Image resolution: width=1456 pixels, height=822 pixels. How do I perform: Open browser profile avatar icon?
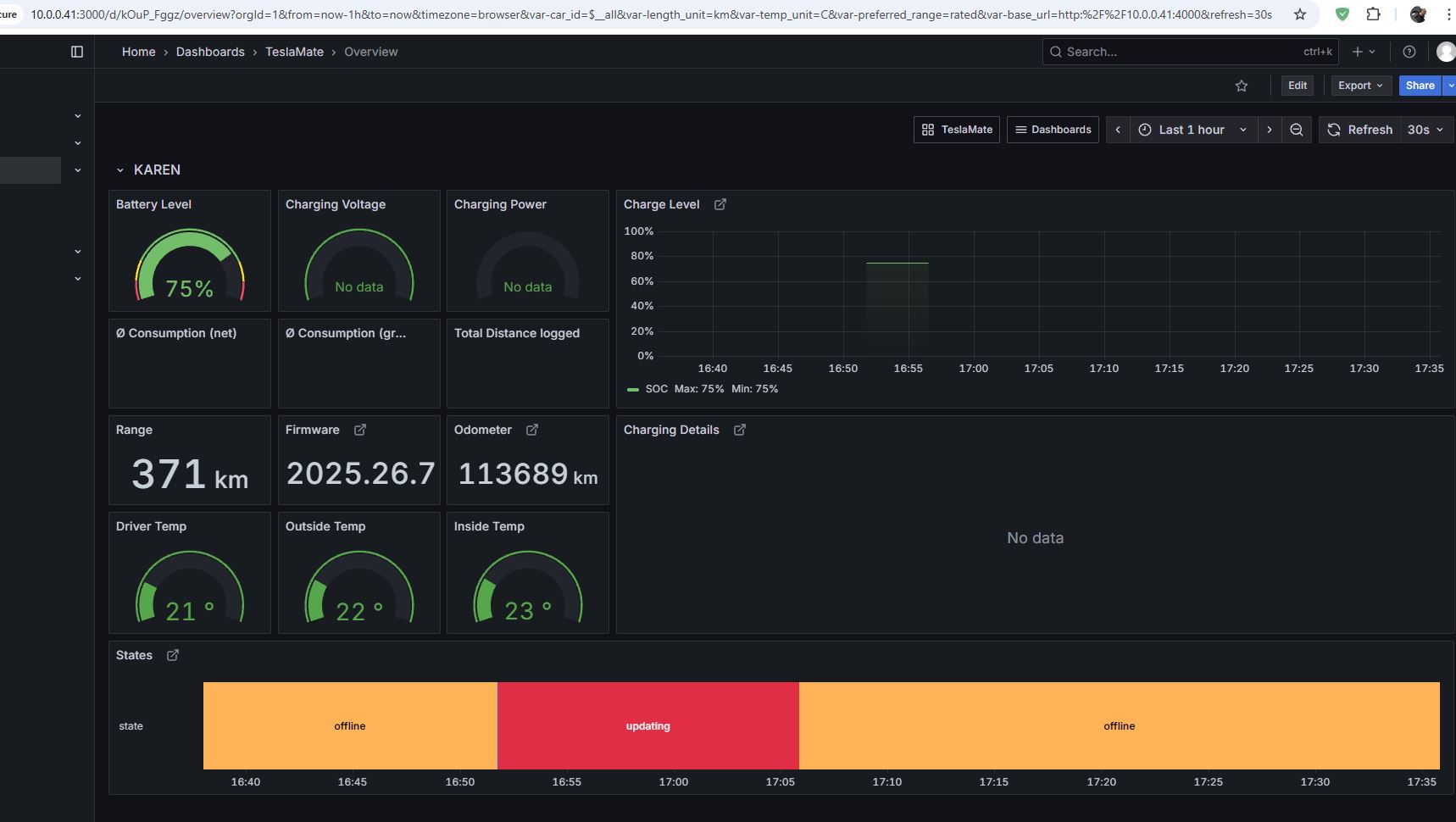1418,14
